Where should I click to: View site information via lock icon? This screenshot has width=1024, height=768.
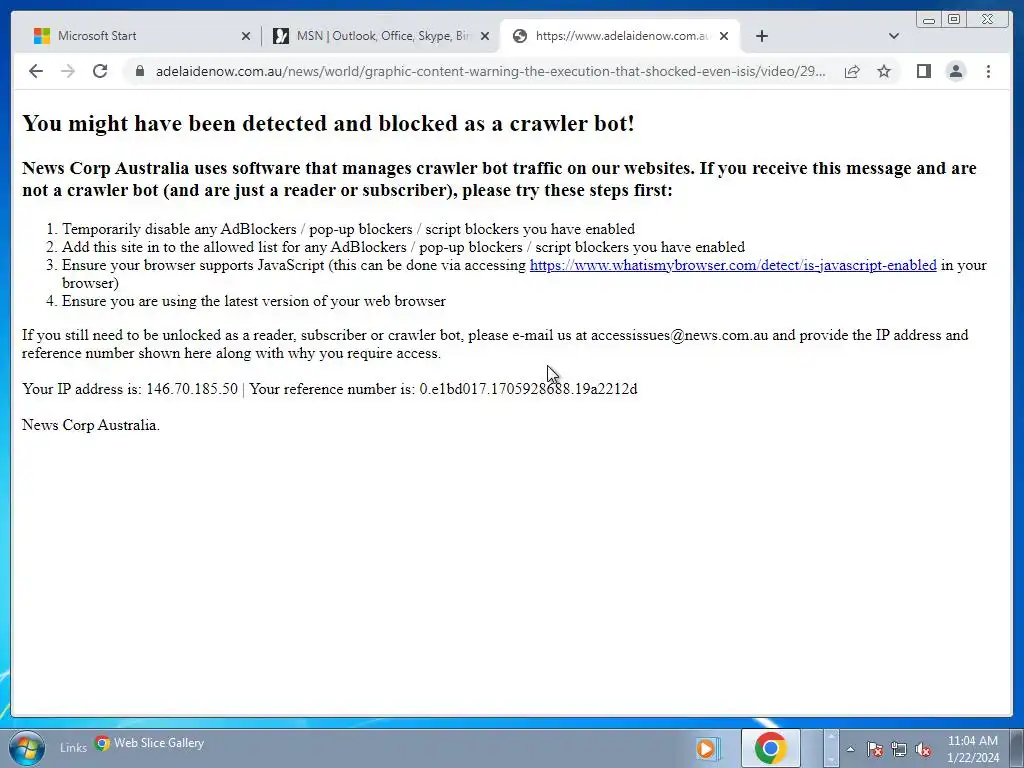click(139, 71)
